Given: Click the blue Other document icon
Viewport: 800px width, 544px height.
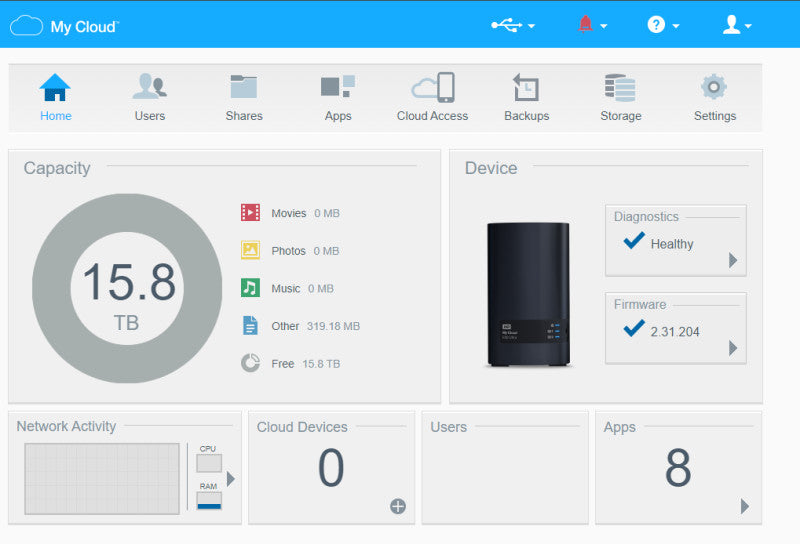Looking at the screenshot, I should (250, 326).
